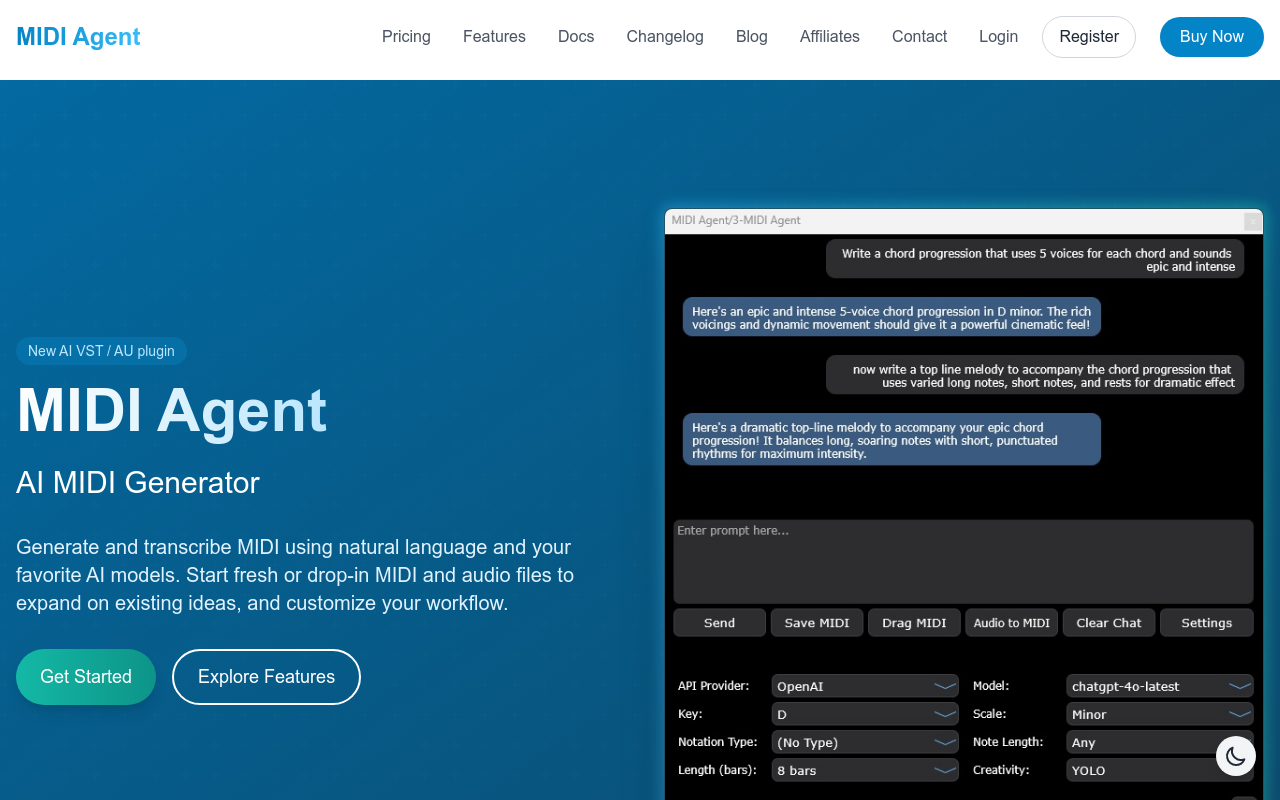
Task: Click the 'AI MIDI Generator' subtitle text
Action: (138, 483)
